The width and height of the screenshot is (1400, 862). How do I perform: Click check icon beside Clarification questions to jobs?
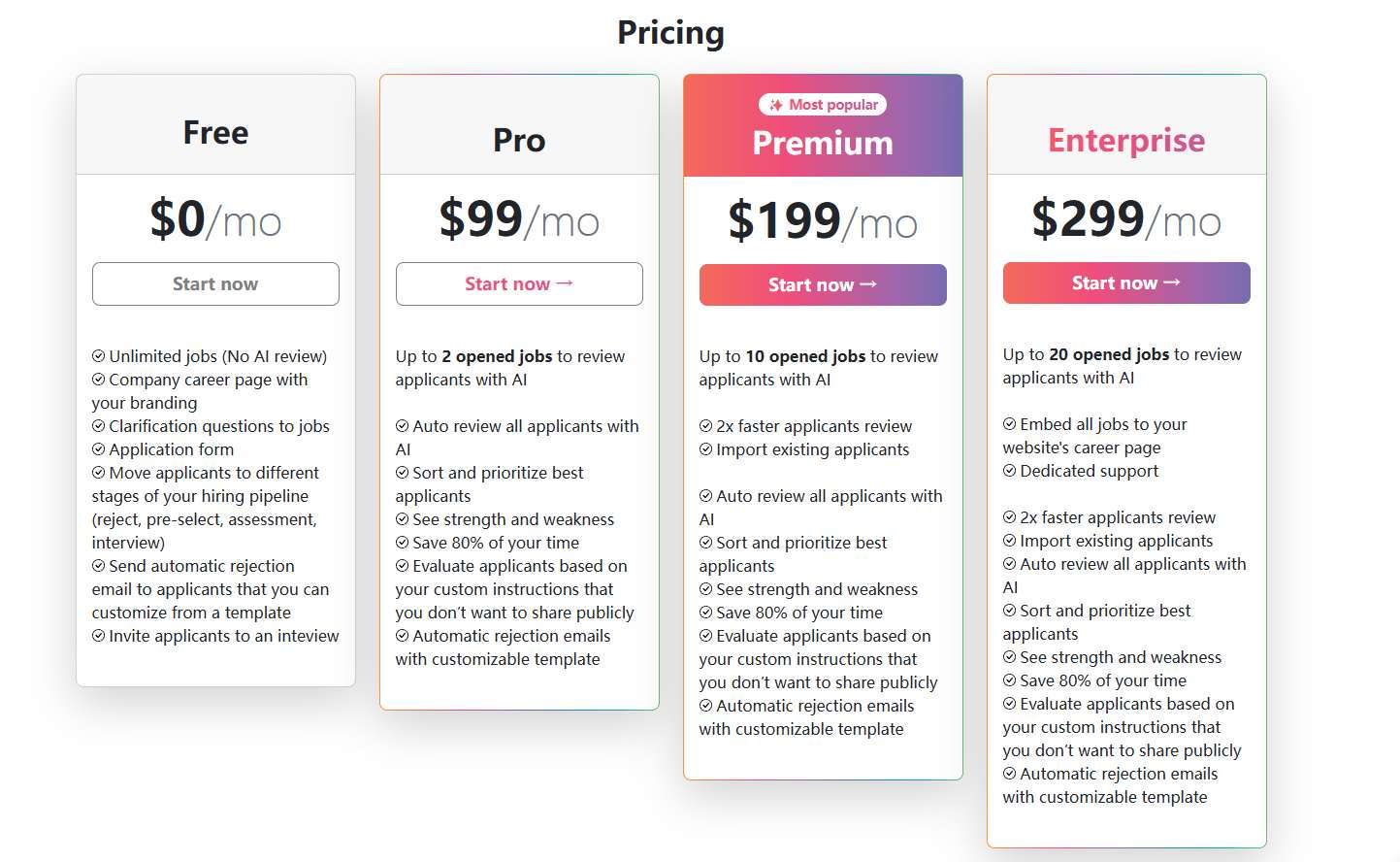coord(99,426)
